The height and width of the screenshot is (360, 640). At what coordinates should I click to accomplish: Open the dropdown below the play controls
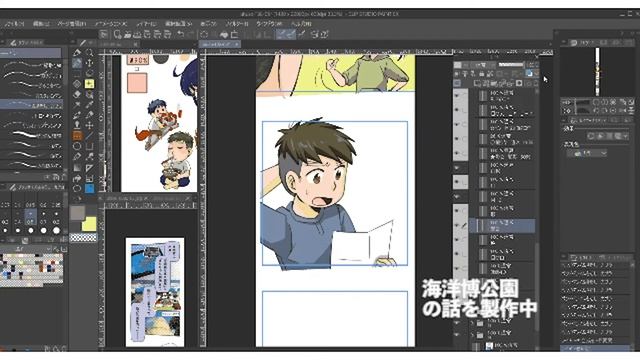point(587,153)
